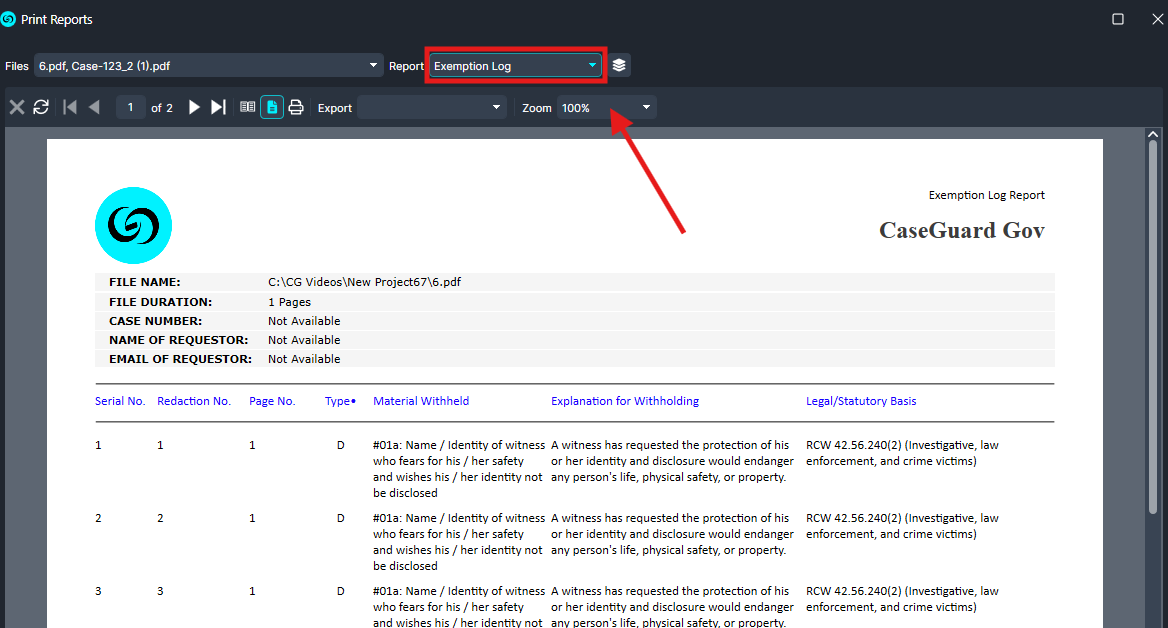Click Legal/Statutory Basis column header
1168x628 pixels.
coord(861,401)
